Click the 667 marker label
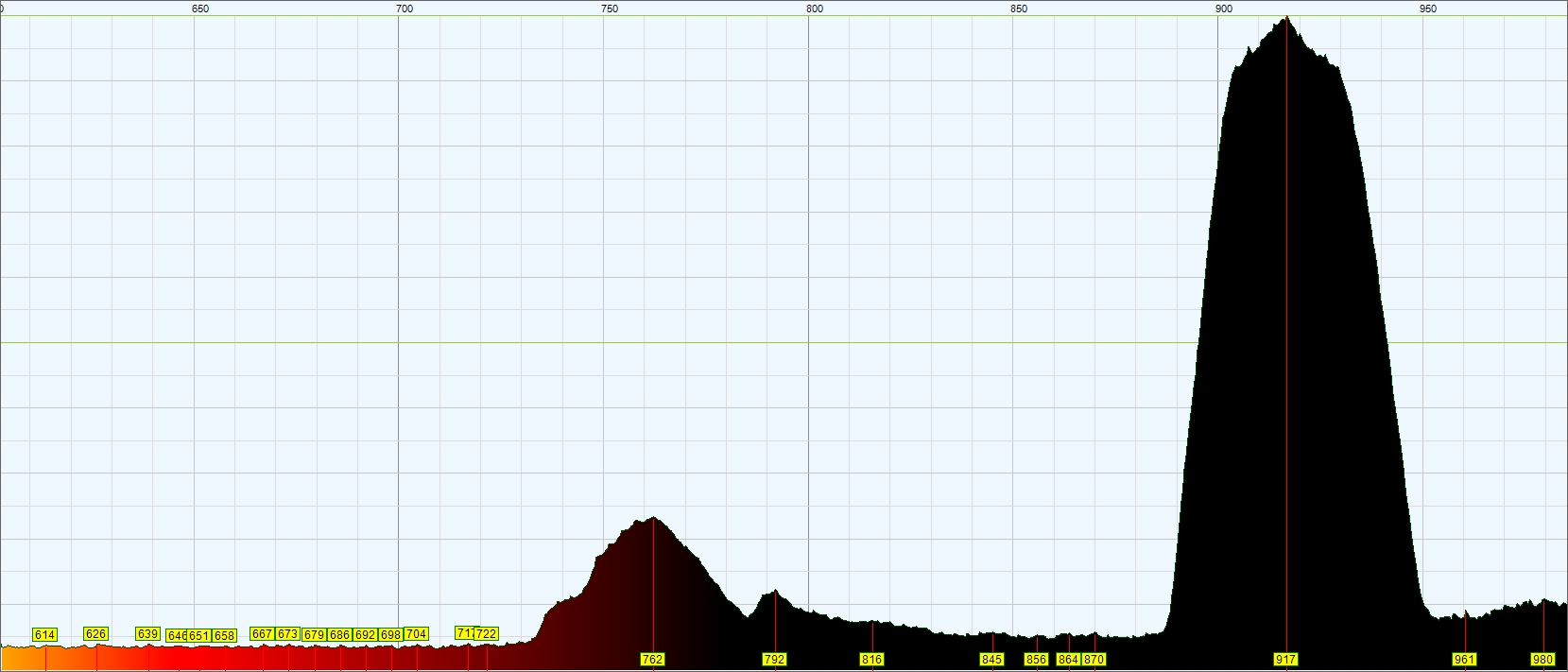Viewport: 1568px width, 672px height. pos(263,634)
